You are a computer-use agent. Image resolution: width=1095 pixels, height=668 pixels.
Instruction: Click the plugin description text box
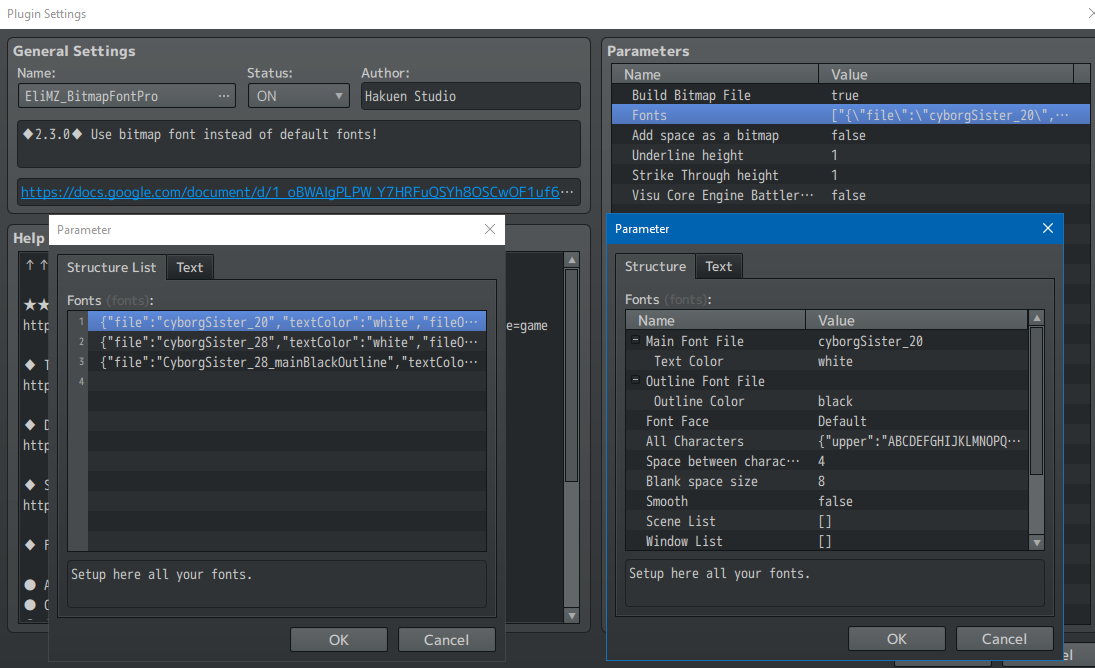(299, 144)
